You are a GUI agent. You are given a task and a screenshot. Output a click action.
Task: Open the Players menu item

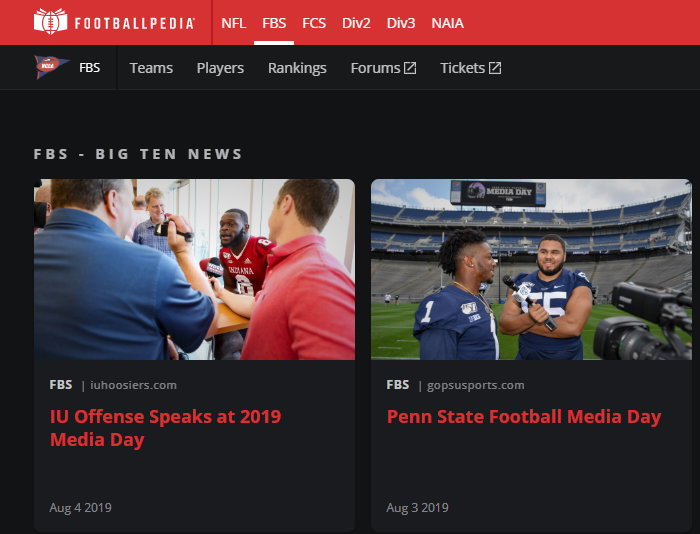[220, 68]
